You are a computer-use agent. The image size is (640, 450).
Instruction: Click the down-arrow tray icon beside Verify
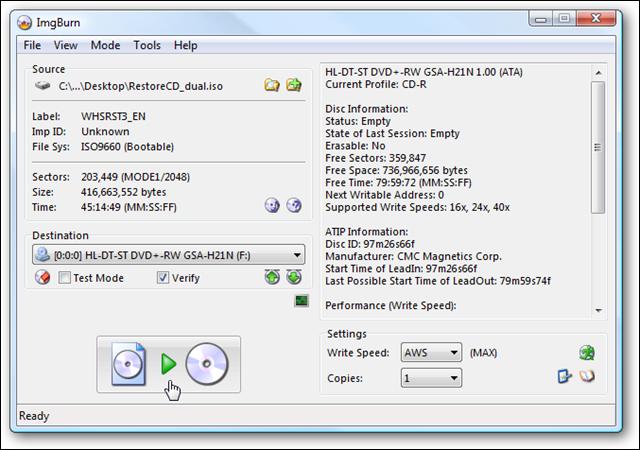click(294, 277)
